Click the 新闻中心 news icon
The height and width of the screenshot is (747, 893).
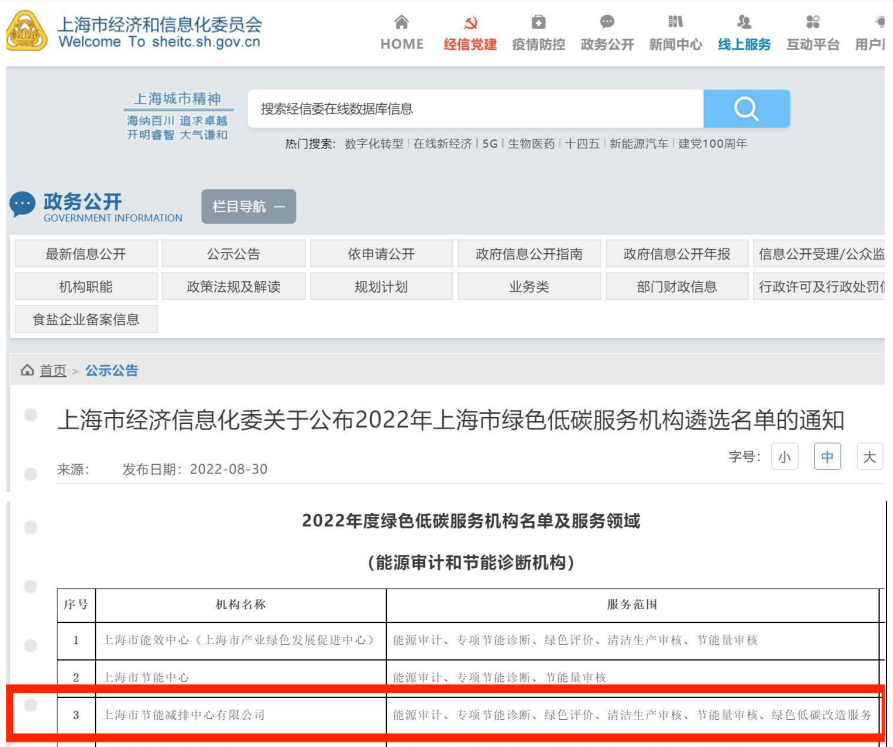pos(675,22)
